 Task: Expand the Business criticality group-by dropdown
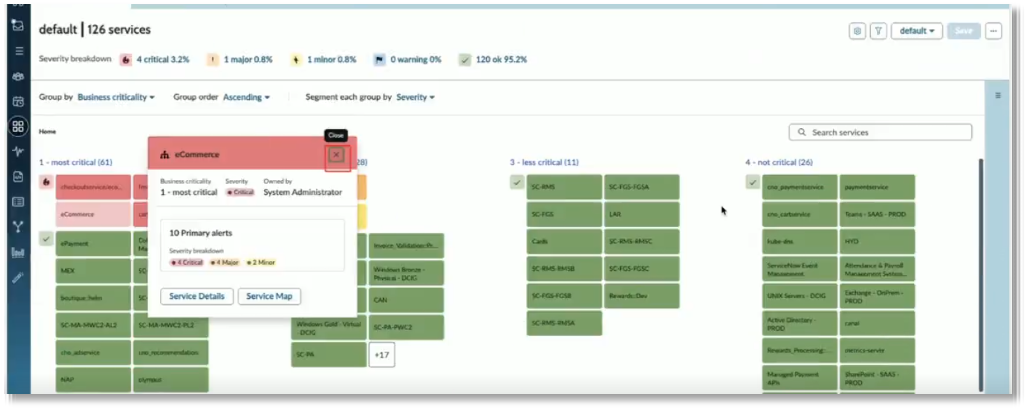(117, 98)
